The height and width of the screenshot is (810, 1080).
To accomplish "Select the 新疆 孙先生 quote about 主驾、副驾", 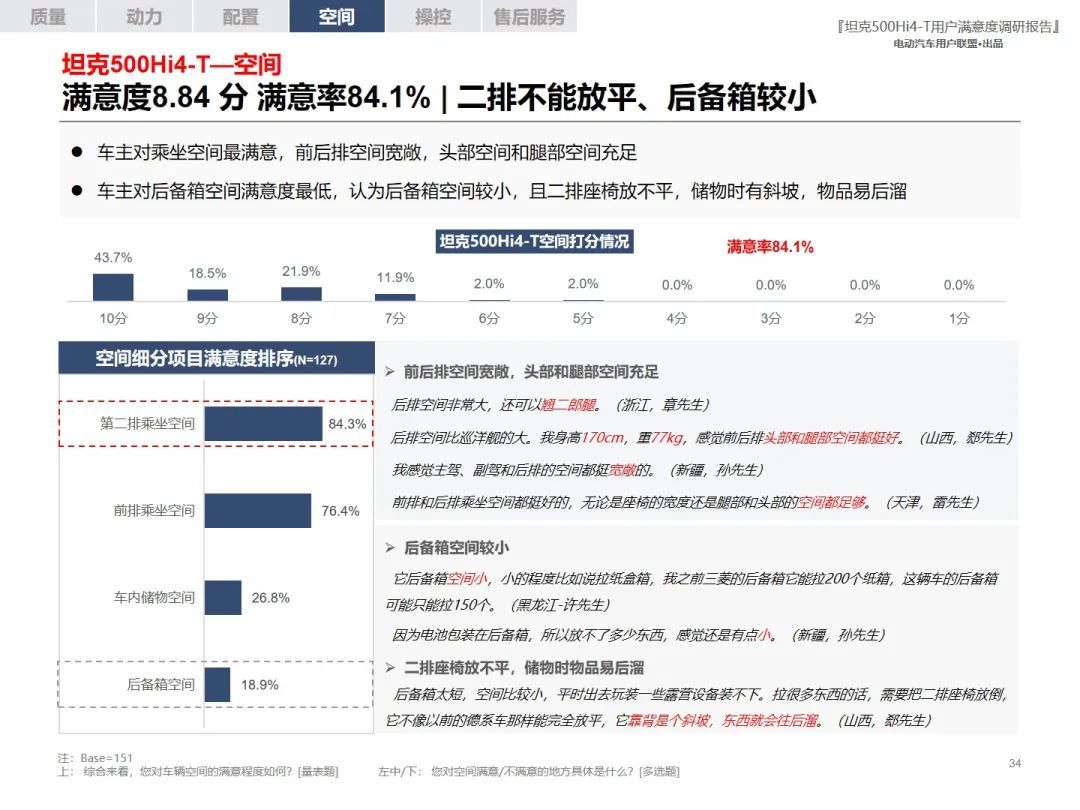I will click(577, 470).
